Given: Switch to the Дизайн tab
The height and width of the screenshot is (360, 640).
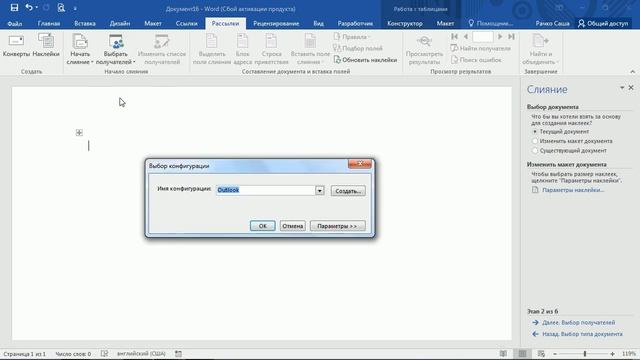Looking at the screenshot, I should coord(120,24).
